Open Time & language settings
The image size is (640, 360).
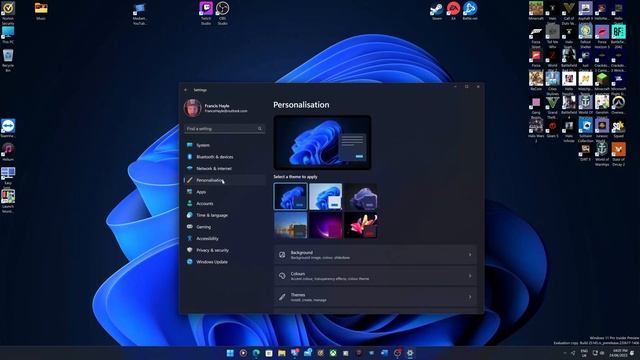[224, 215]
